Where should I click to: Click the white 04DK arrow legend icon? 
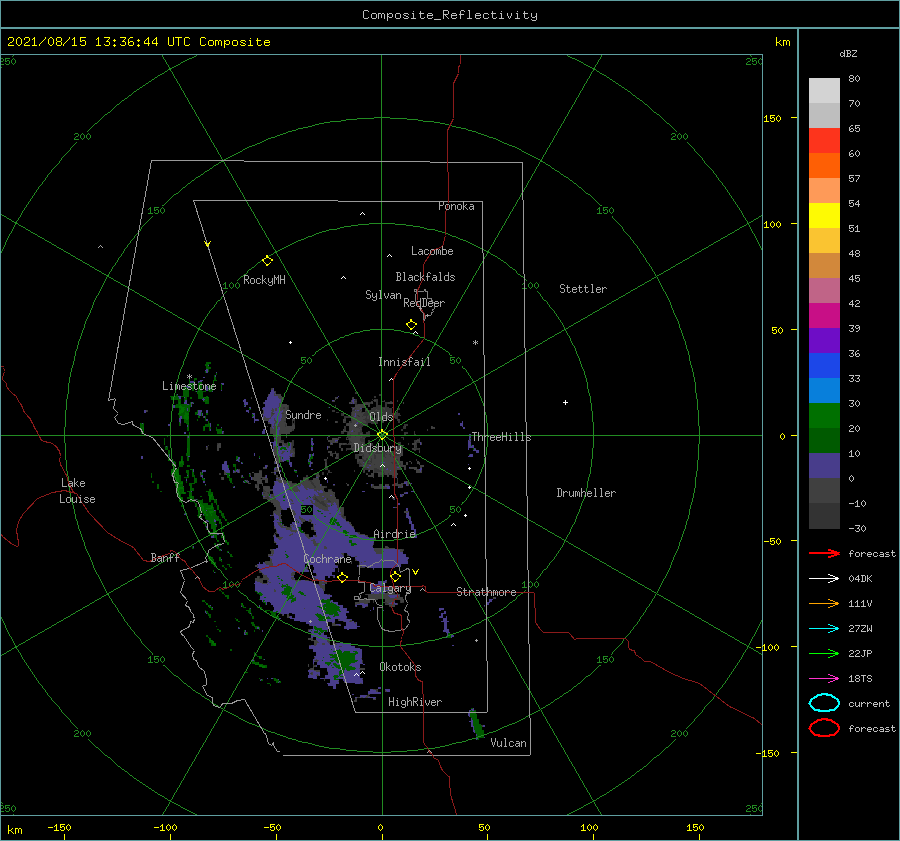coord(824,578)
